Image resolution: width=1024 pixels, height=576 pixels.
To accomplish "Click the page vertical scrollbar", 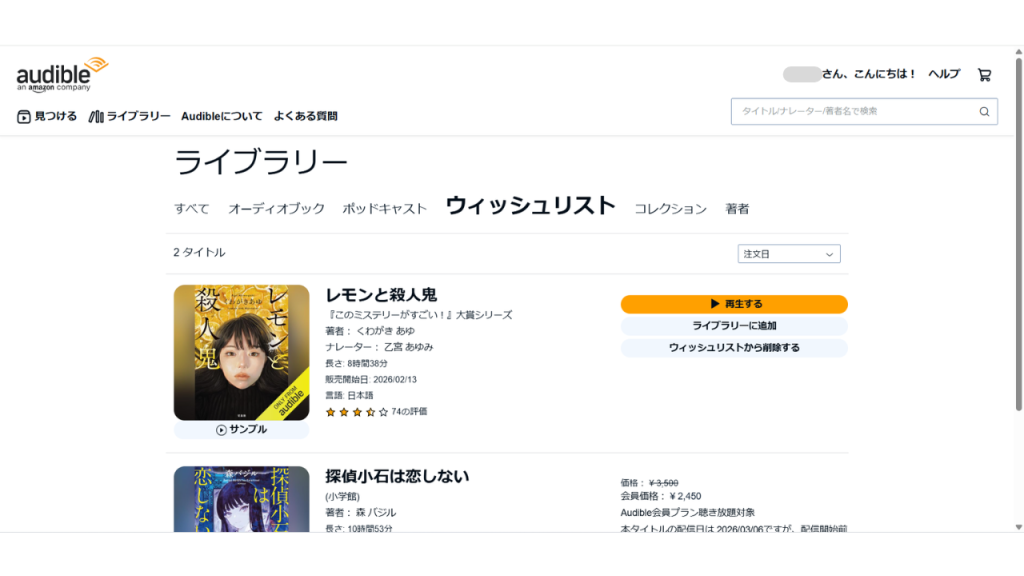I will tap(1018, 235).
